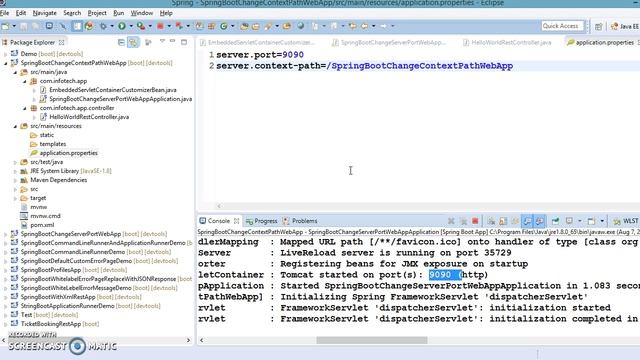Switch to the Problems tab
Image resolution: width=640 pixels, height=360 pixels.
point(300,221)
